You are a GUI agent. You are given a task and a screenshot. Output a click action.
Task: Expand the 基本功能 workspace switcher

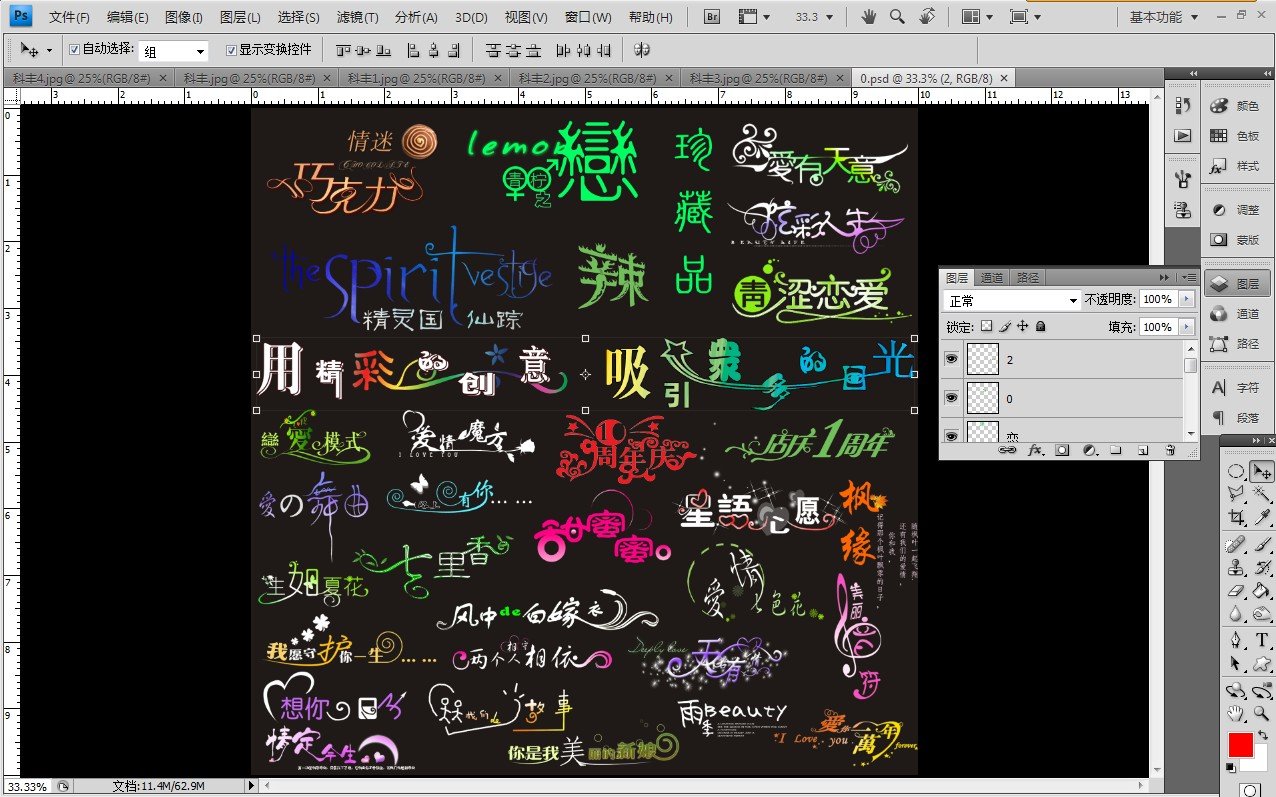[x=1163, y=17]
